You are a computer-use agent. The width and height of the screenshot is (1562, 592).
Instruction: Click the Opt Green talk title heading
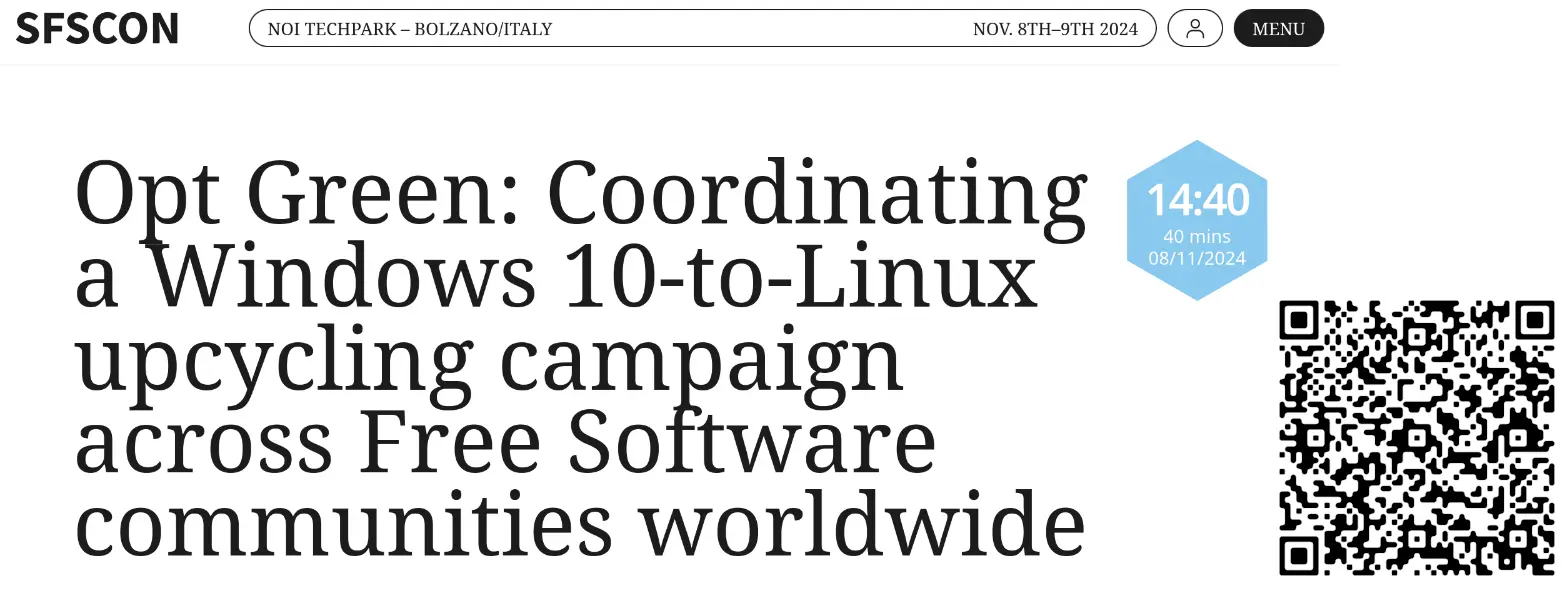coord(580,360)
